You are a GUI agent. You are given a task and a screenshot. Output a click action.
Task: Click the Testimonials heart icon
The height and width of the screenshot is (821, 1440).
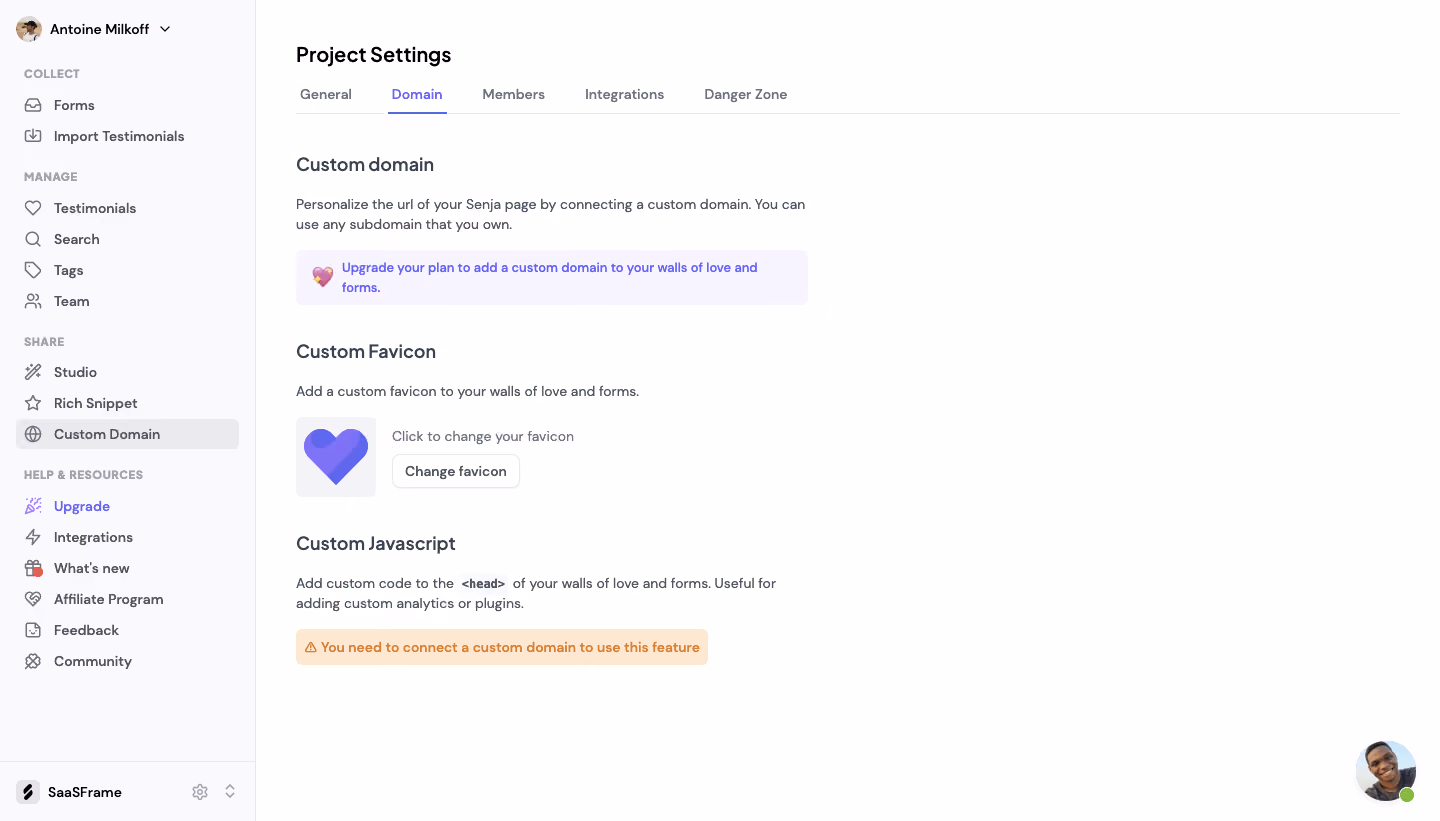coord(33,208)
